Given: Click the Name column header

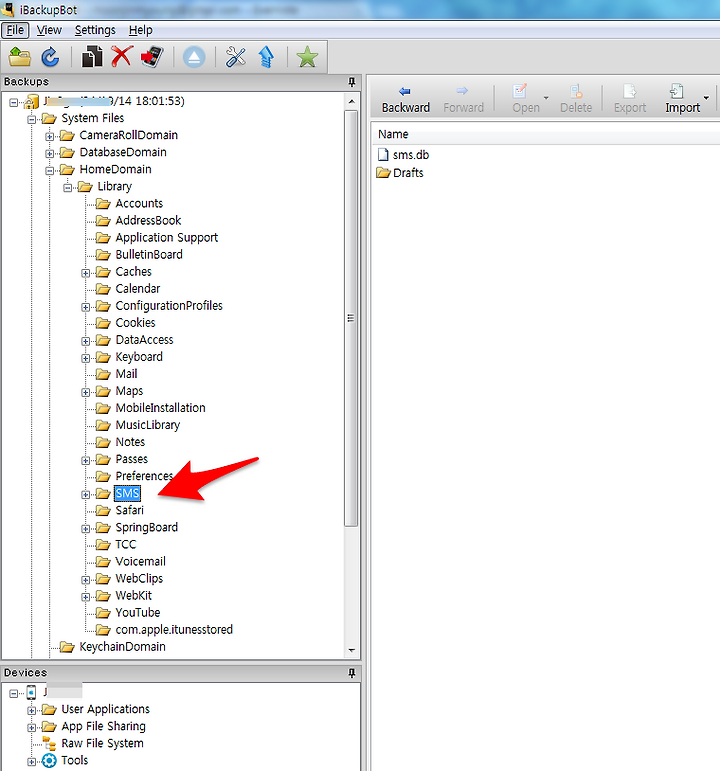Looking at the screenshot, I should (546, 134).
